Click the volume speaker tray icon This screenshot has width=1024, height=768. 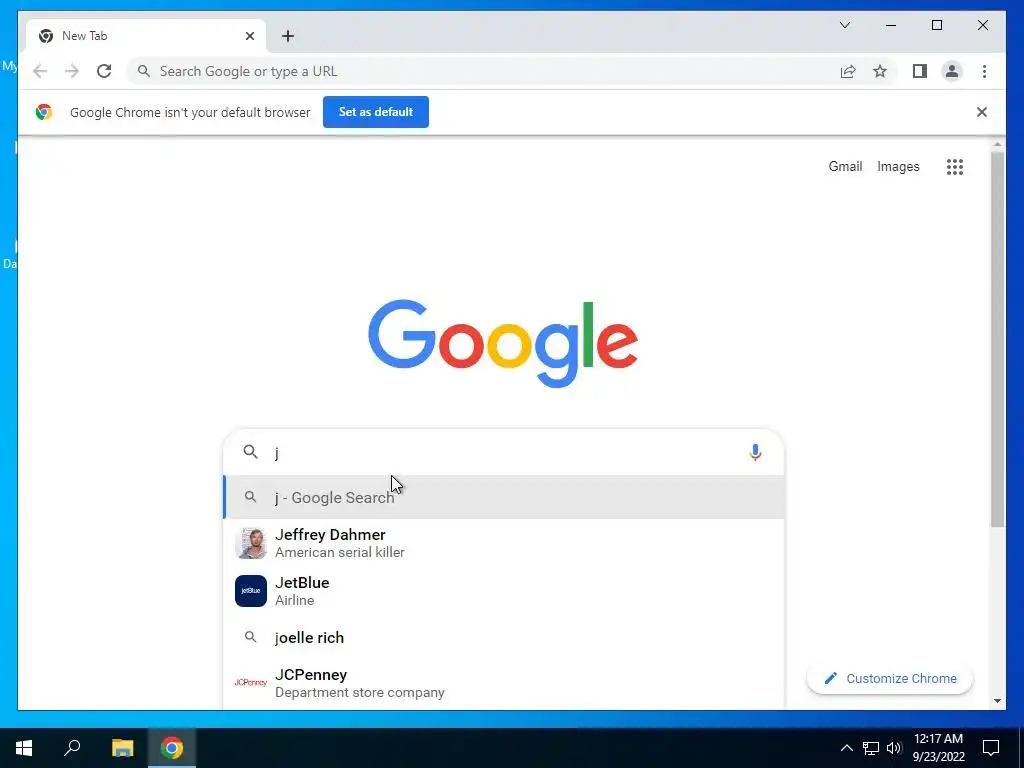tap(894, 748)
